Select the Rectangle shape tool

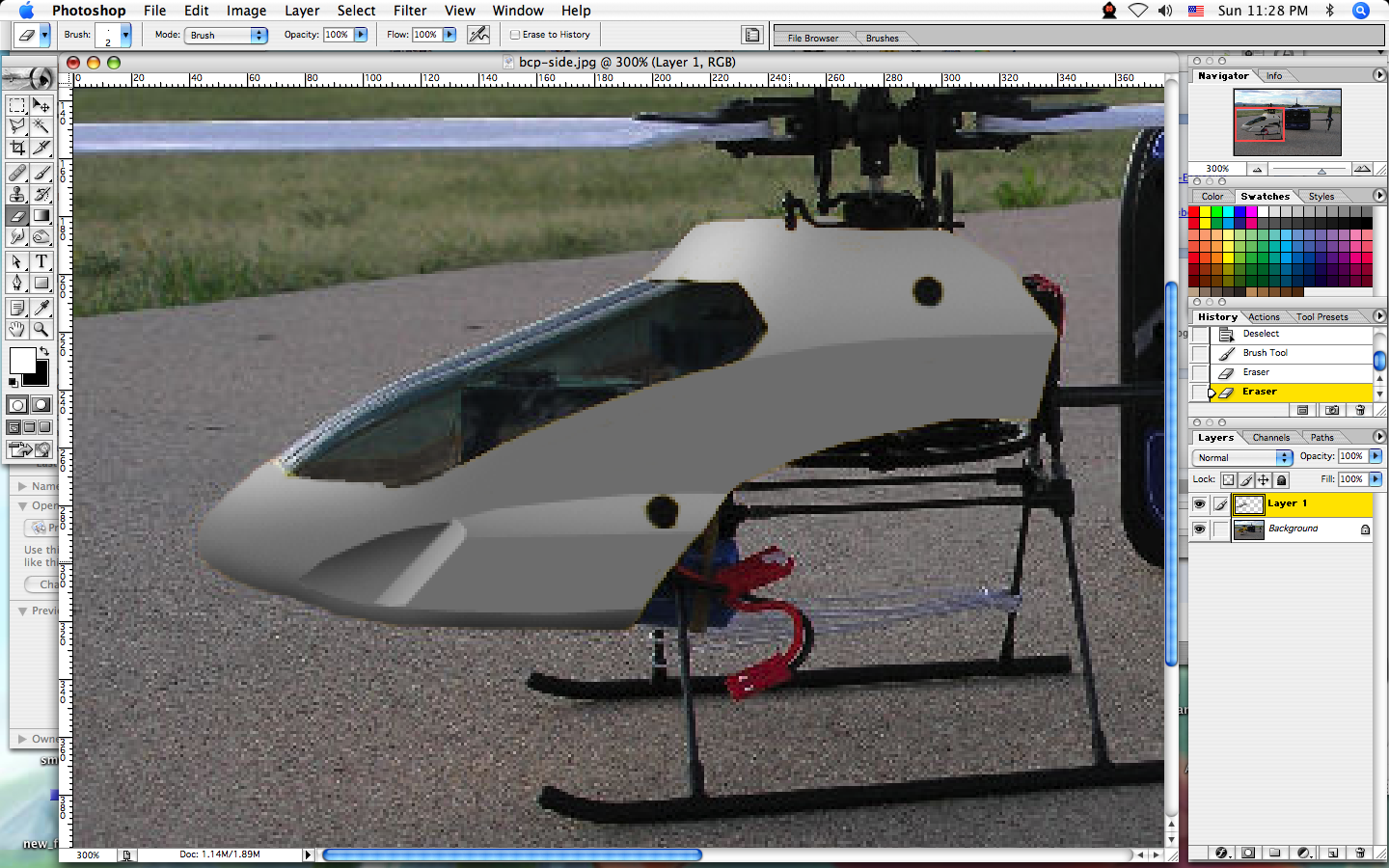41,284
